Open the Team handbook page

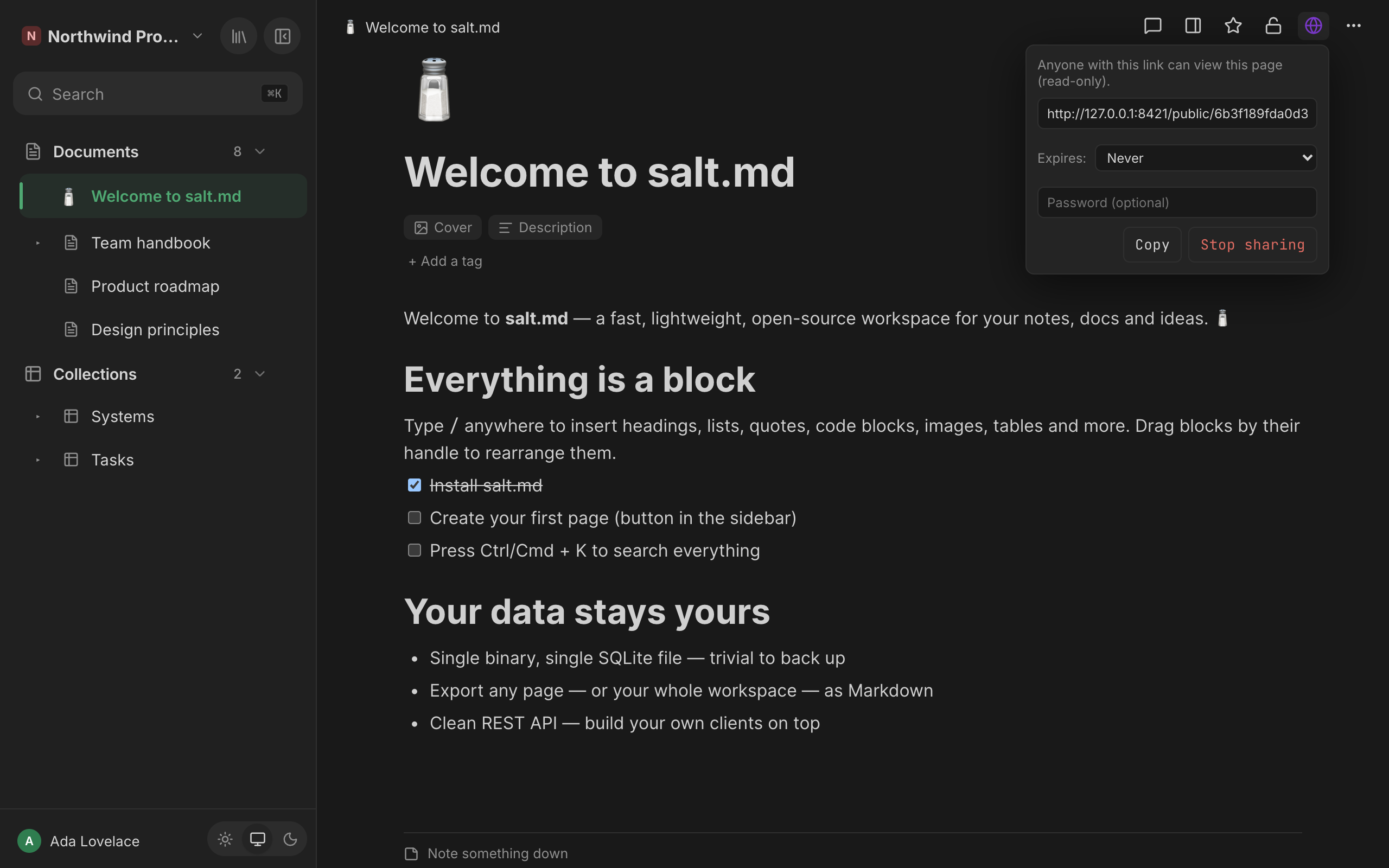pyautogui.click(x=150, y=243)
